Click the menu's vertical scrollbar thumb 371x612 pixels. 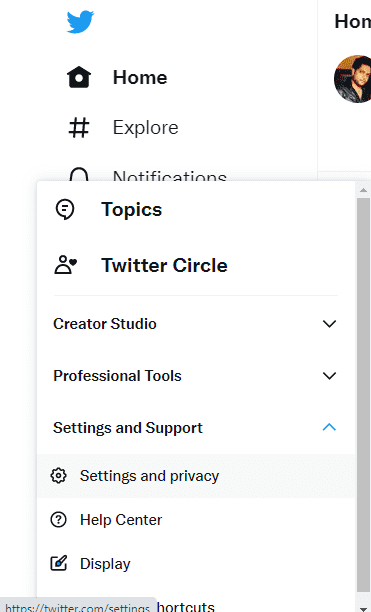[363, 395]
